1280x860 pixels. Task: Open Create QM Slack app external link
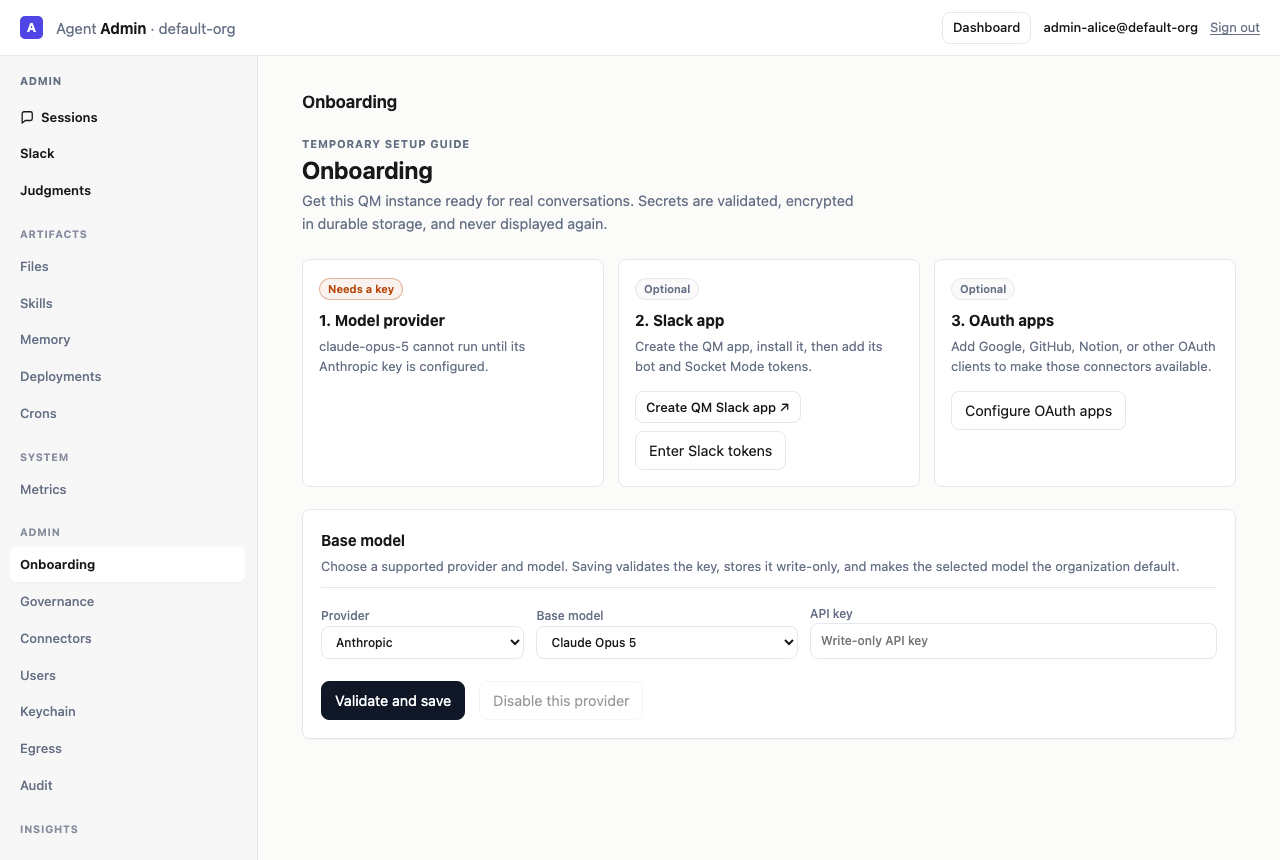tap(718, 407)
